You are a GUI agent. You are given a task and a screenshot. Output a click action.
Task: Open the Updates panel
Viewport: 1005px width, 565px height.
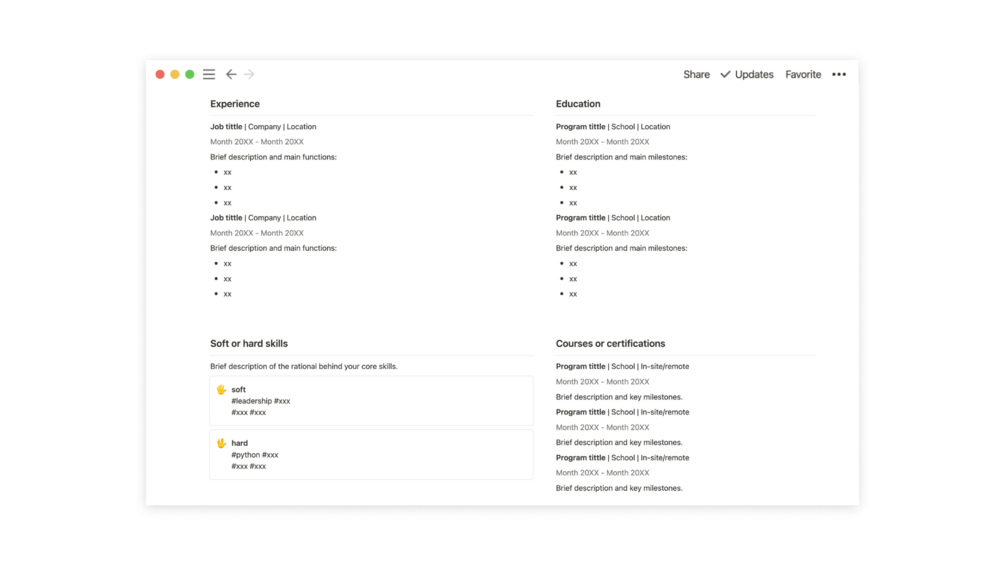[754, 74]
